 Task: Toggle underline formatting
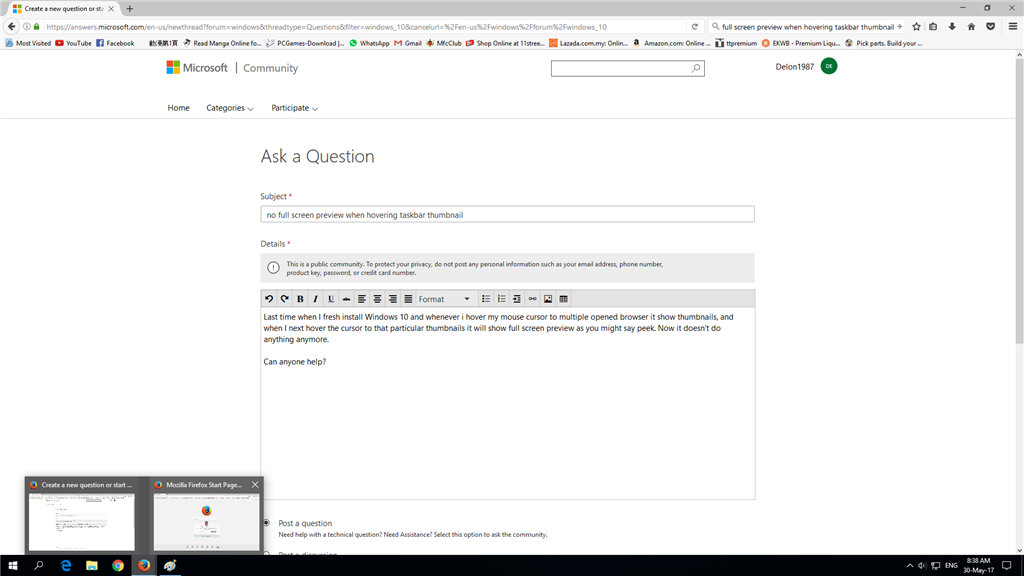[331, 299]
